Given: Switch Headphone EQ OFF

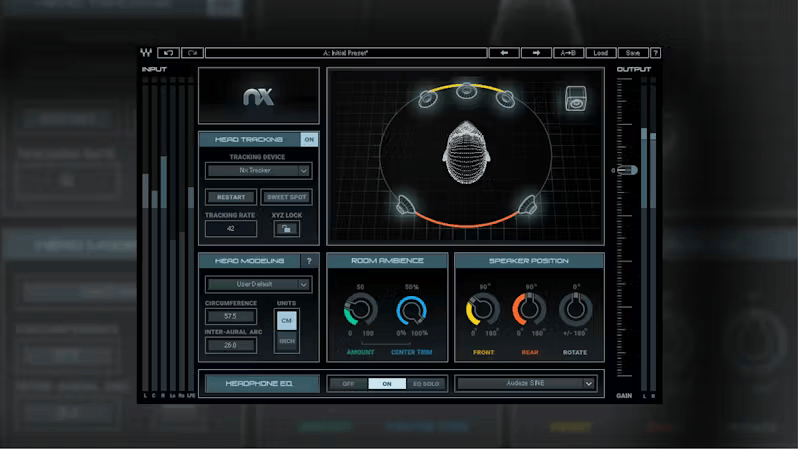Looking at the screenshot, I should (348, 384).
